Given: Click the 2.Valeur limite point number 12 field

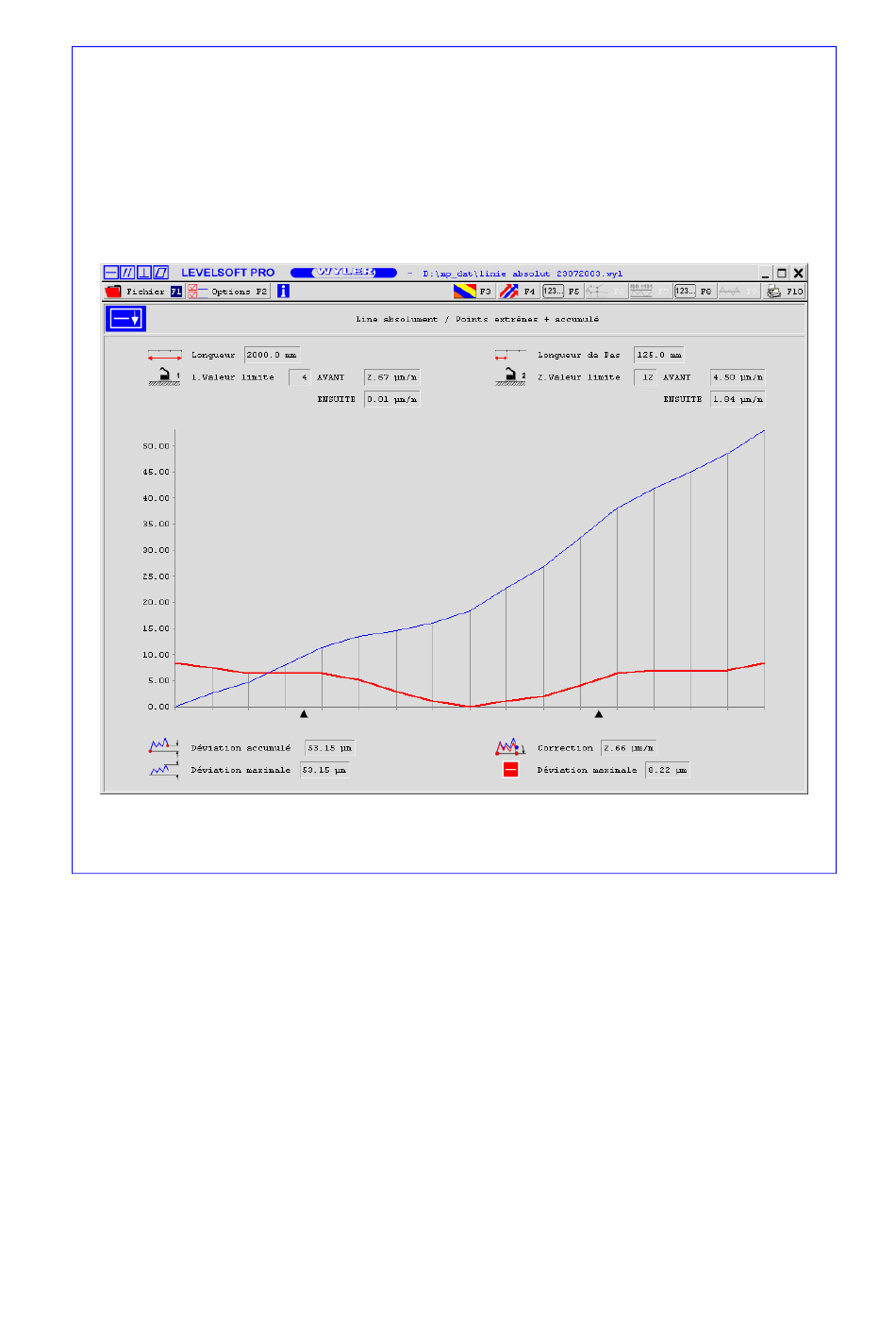Looking at the screenshot, I should (645, 377).
